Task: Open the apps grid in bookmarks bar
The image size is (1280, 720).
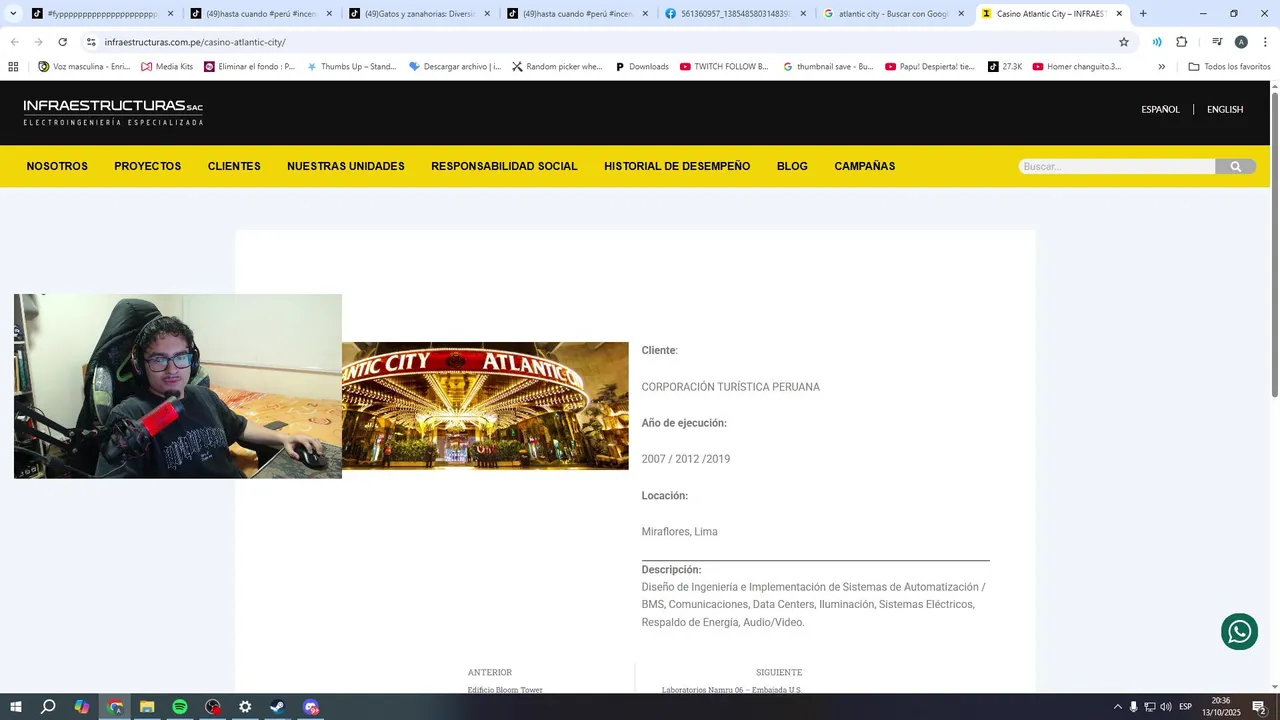Action: pos(13,67)
